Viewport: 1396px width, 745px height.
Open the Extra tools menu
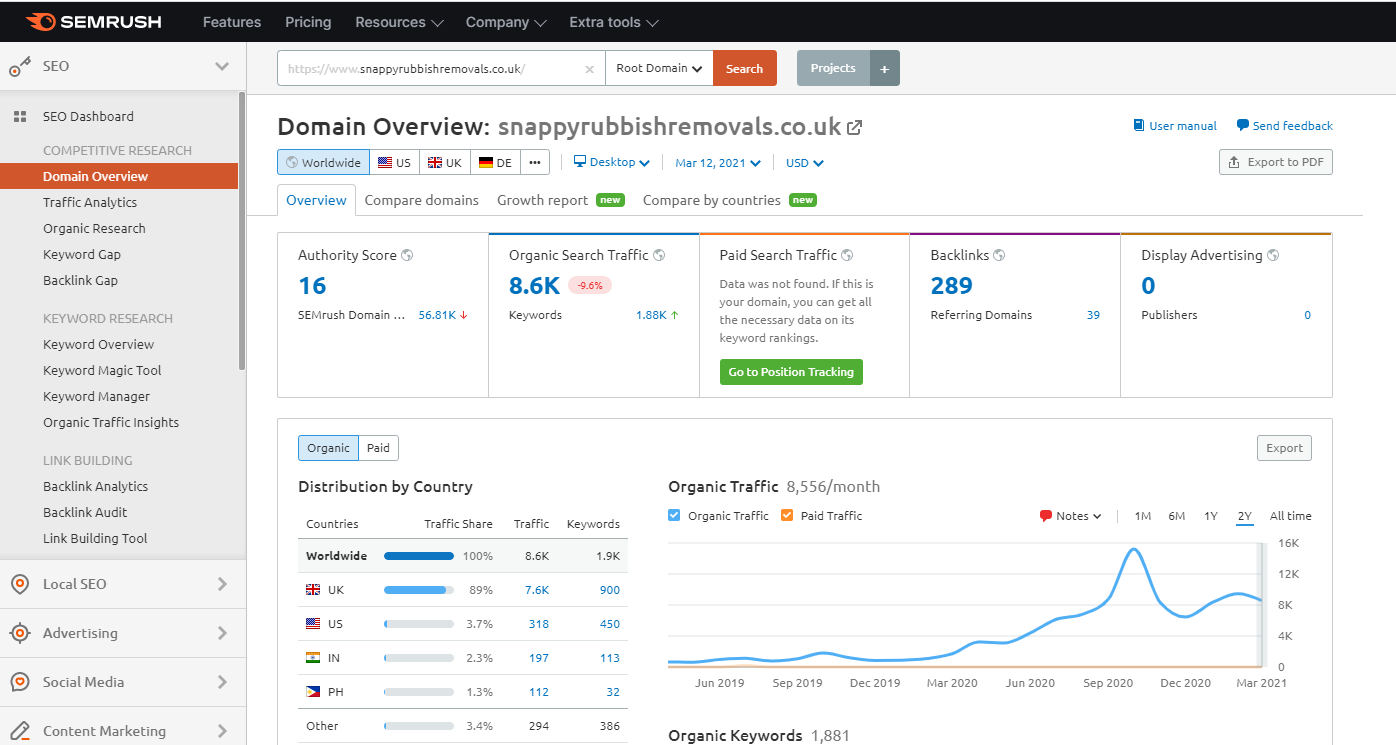tap(613, 22)
